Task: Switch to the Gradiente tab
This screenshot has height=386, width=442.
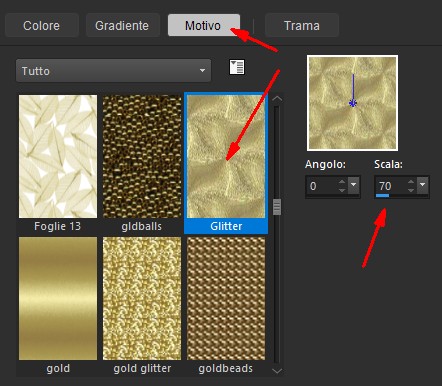Action: tap(122, 25)
